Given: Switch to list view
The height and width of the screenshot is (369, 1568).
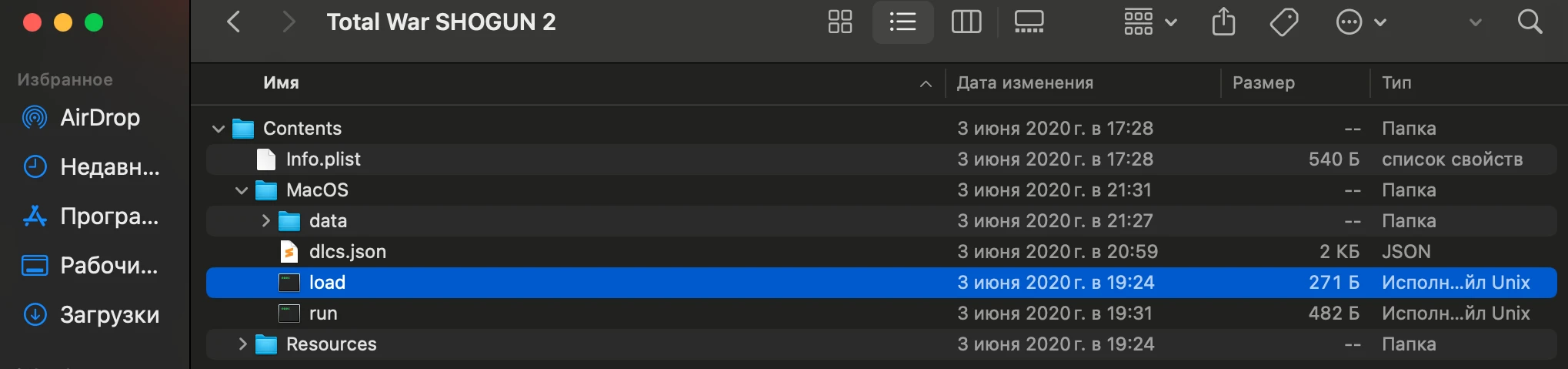Looking at the screenshot, I should [x=902, y=22].
